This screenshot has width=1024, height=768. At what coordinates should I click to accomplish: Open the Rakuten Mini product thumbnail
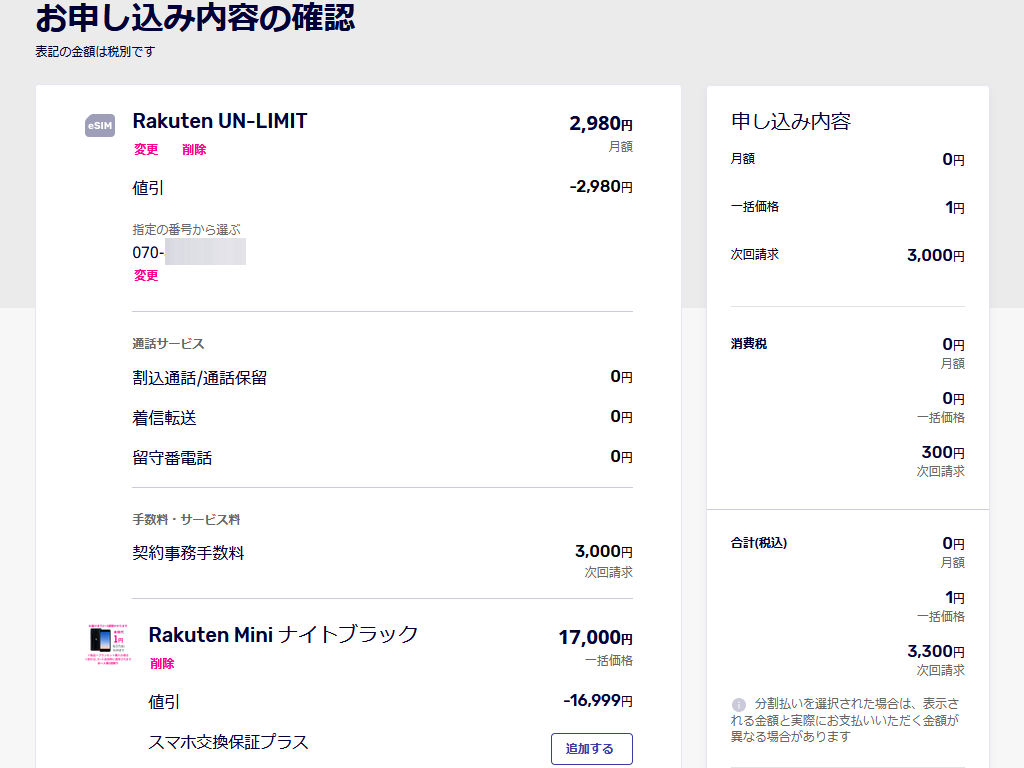(108, 644)
